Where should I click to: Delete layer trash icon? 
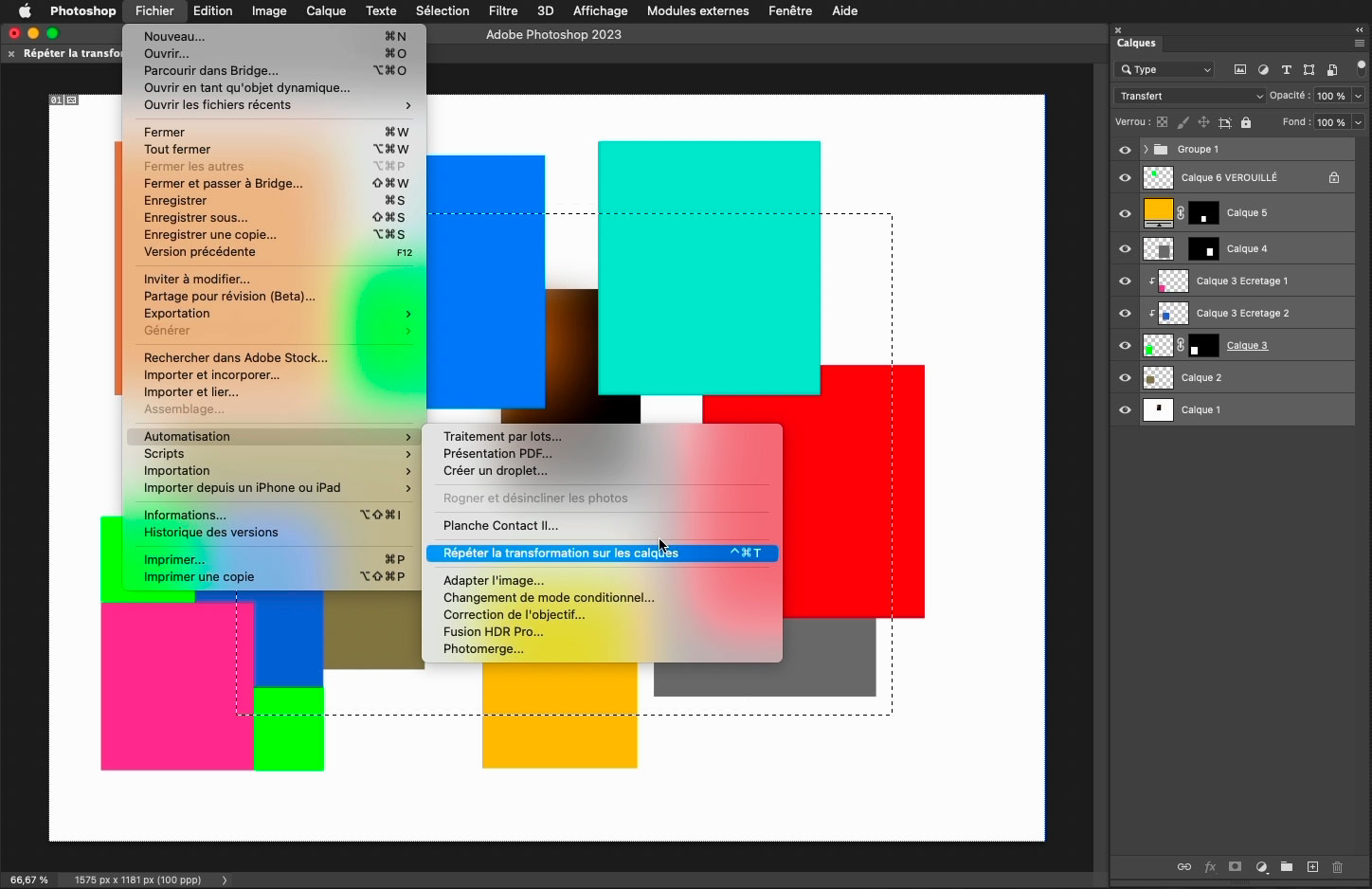pos(1338,866)
